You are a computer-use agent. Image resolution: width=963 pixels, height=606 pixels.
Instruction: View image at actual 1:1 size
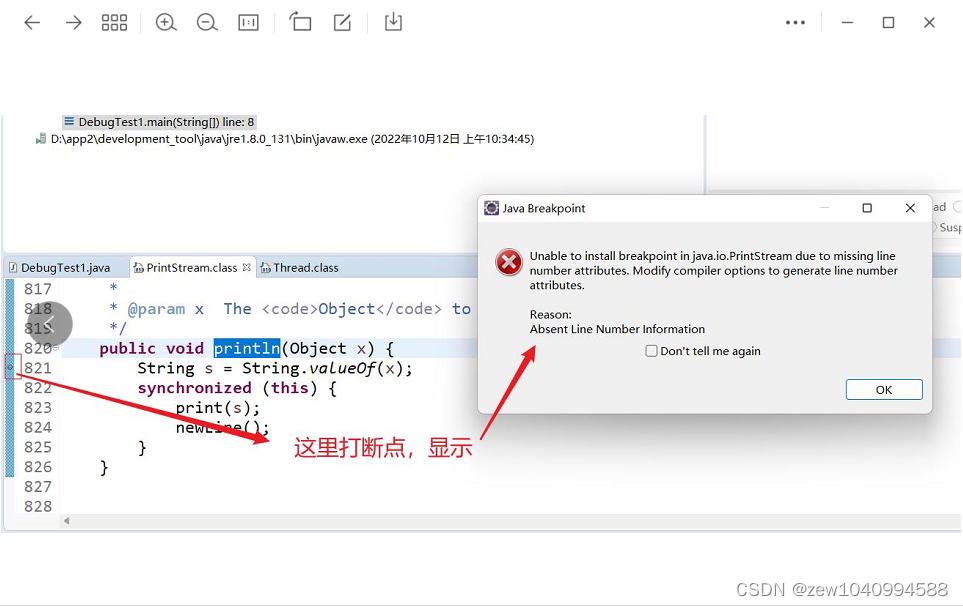[x=248, y=21]
